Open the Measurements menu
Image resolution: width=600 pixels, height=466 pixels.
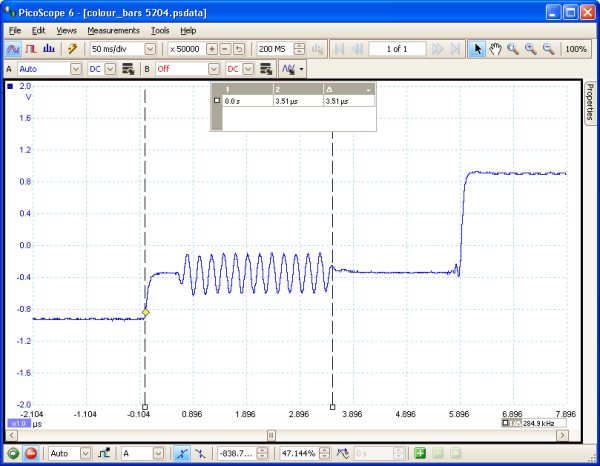click(x=113, y=31)
